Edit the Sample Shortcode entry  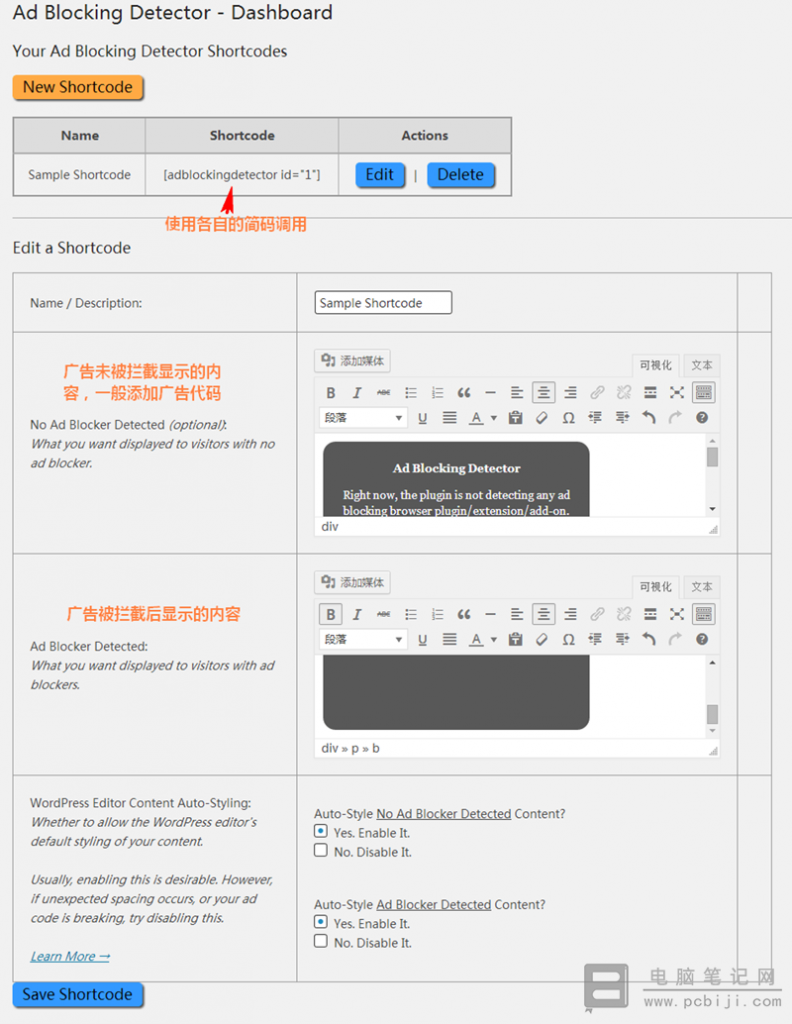(380, 175)
